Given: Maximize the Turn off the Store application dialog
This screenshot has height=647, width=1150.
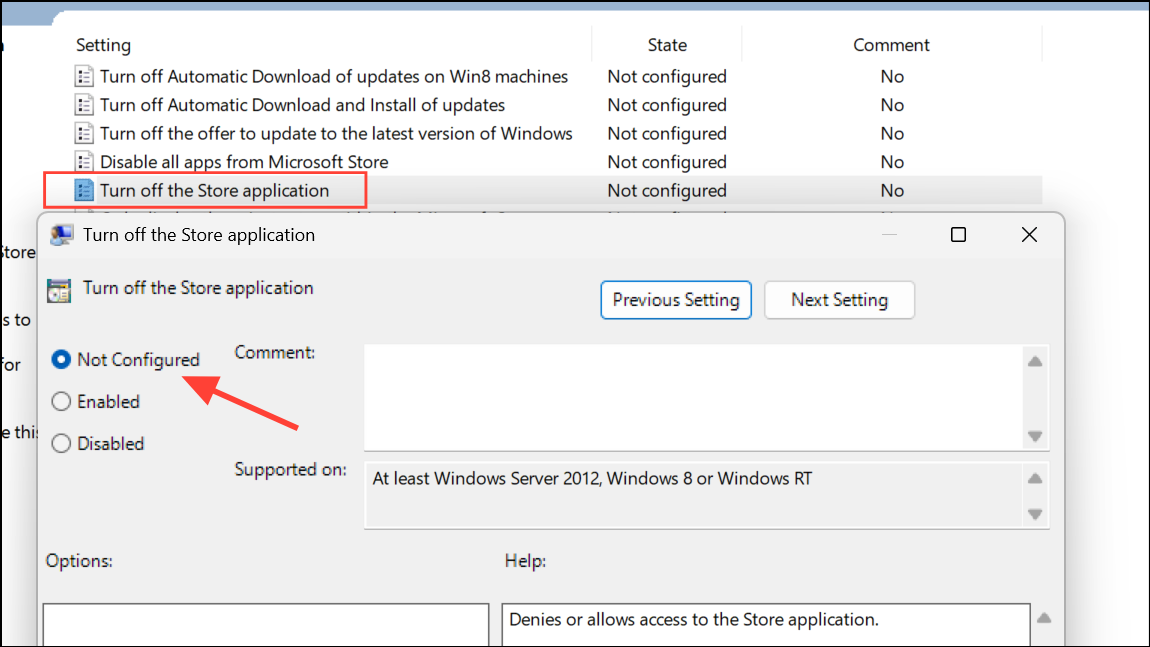Looking at the screenshot, I should 958,235.
